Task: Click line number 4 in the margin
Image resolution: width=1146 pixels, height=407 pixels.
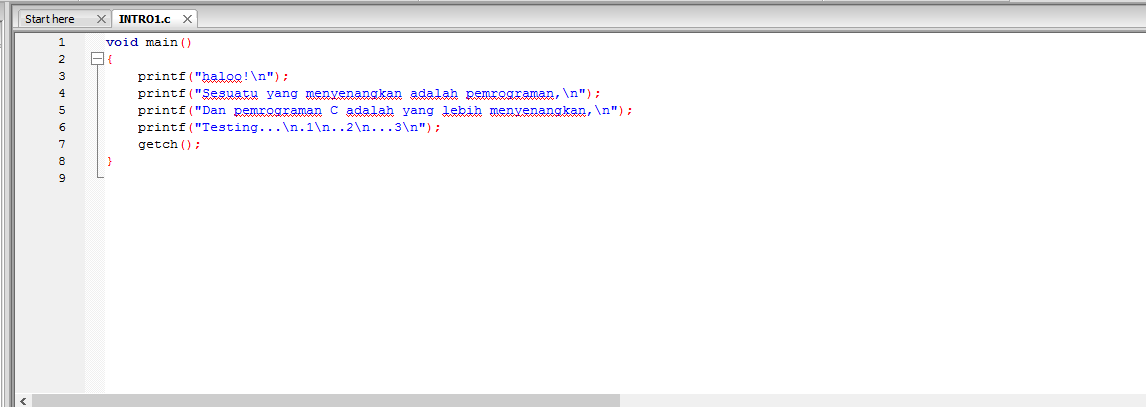Action: click(61, 93)
